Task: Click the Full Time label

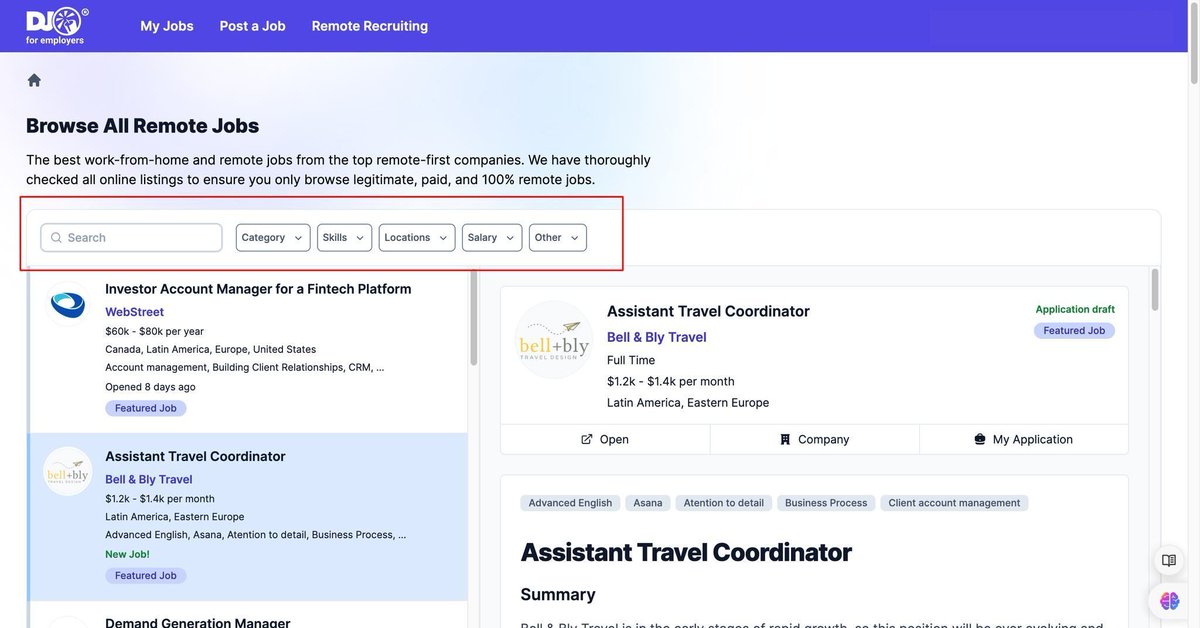Action: (631, 360)
